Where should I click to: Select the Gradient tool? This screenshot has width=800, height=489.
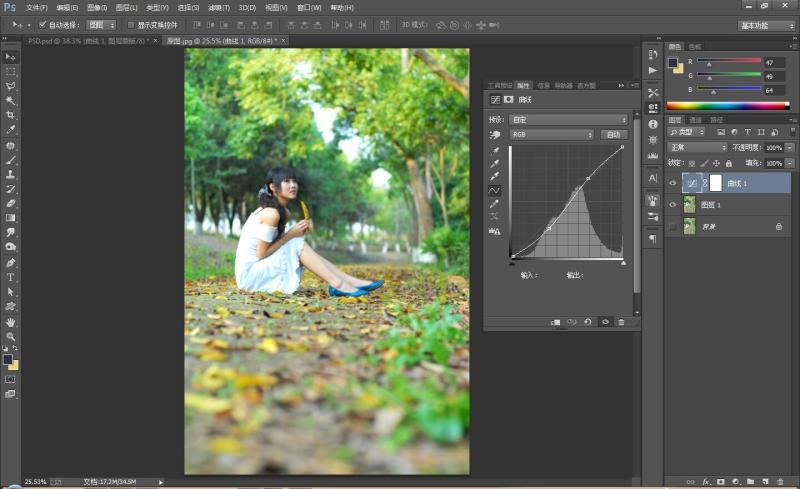[x=10, y=218]
